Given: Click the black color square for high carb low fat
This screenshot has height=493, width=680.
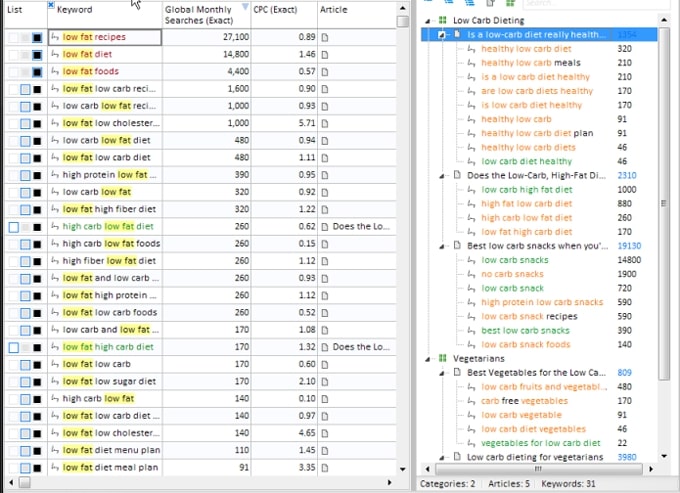Looking at the screenshot, I should tap(37, 399).
